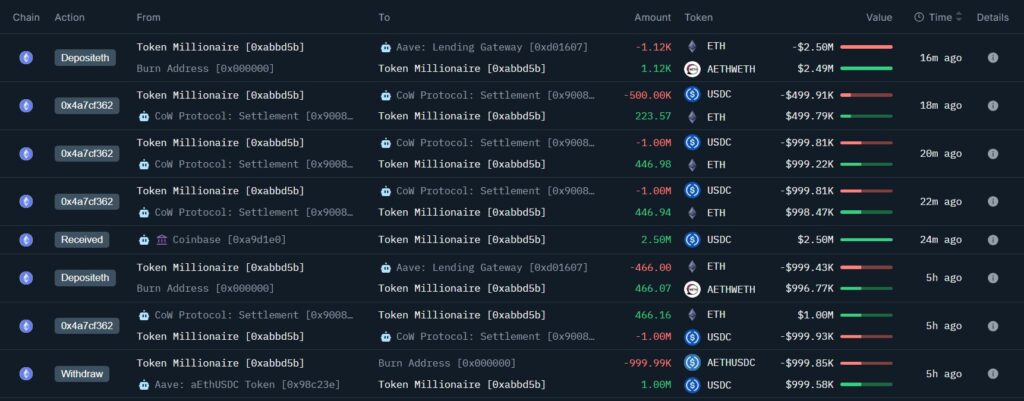Click the Token column header

point(699,18)
